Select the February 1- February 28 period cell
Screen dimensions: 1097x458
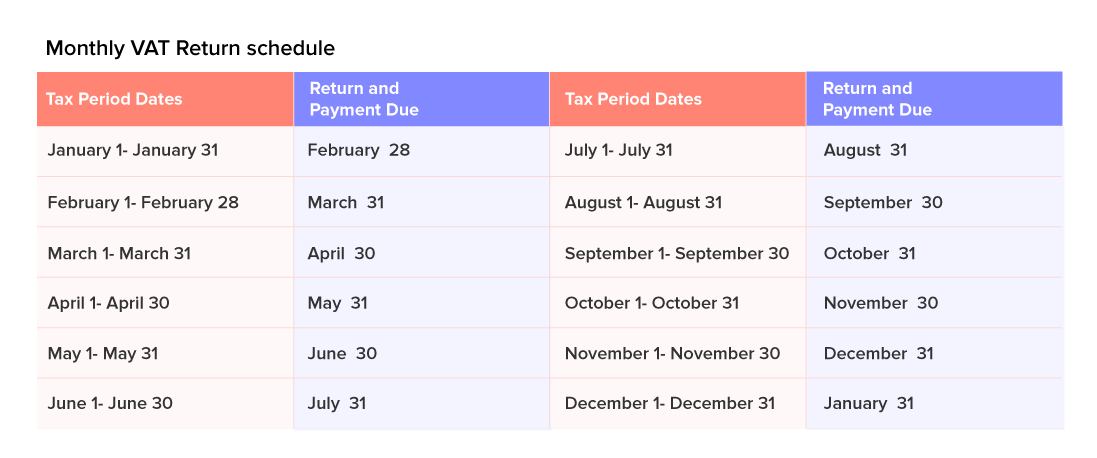point(143,203)
